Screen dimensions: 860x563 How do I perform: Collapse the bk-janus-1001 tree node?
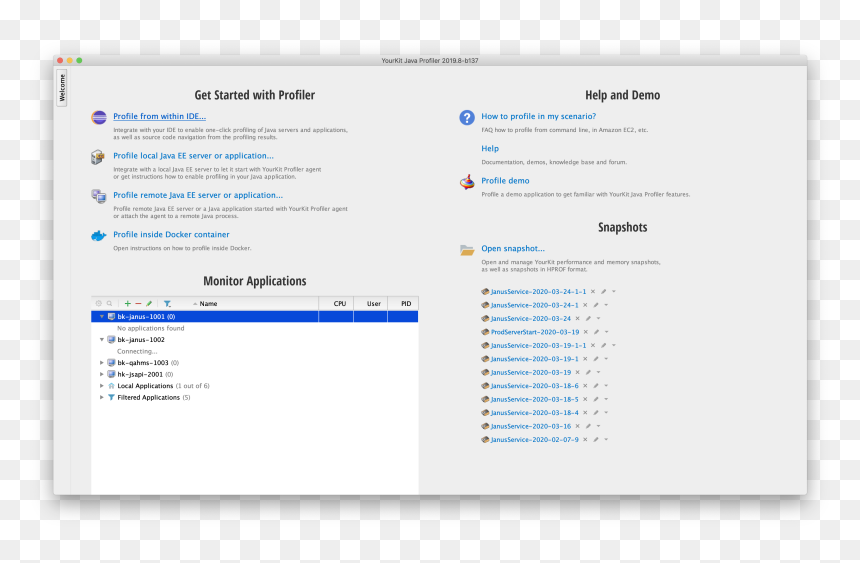pos(101,317)
